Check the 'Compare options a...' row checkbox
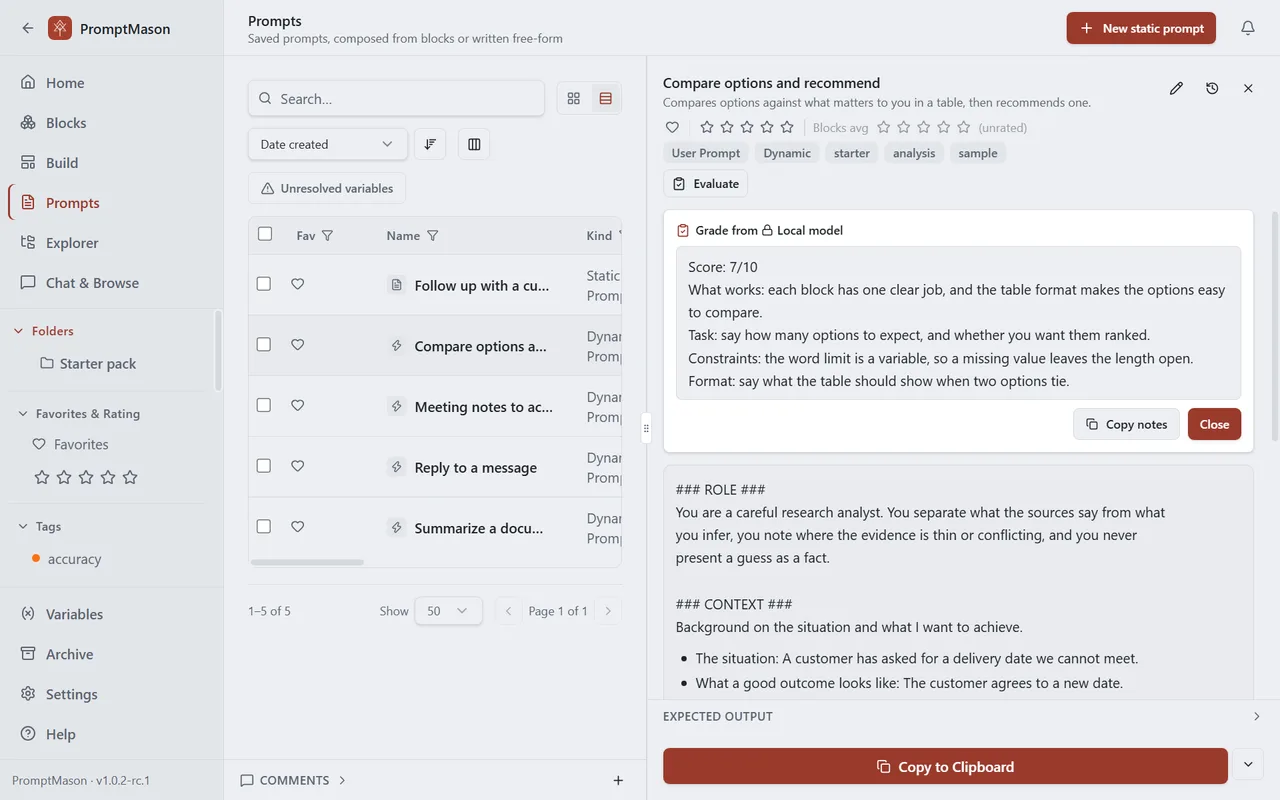Viewport: 1280px width, 800px height. click(264, 344)
